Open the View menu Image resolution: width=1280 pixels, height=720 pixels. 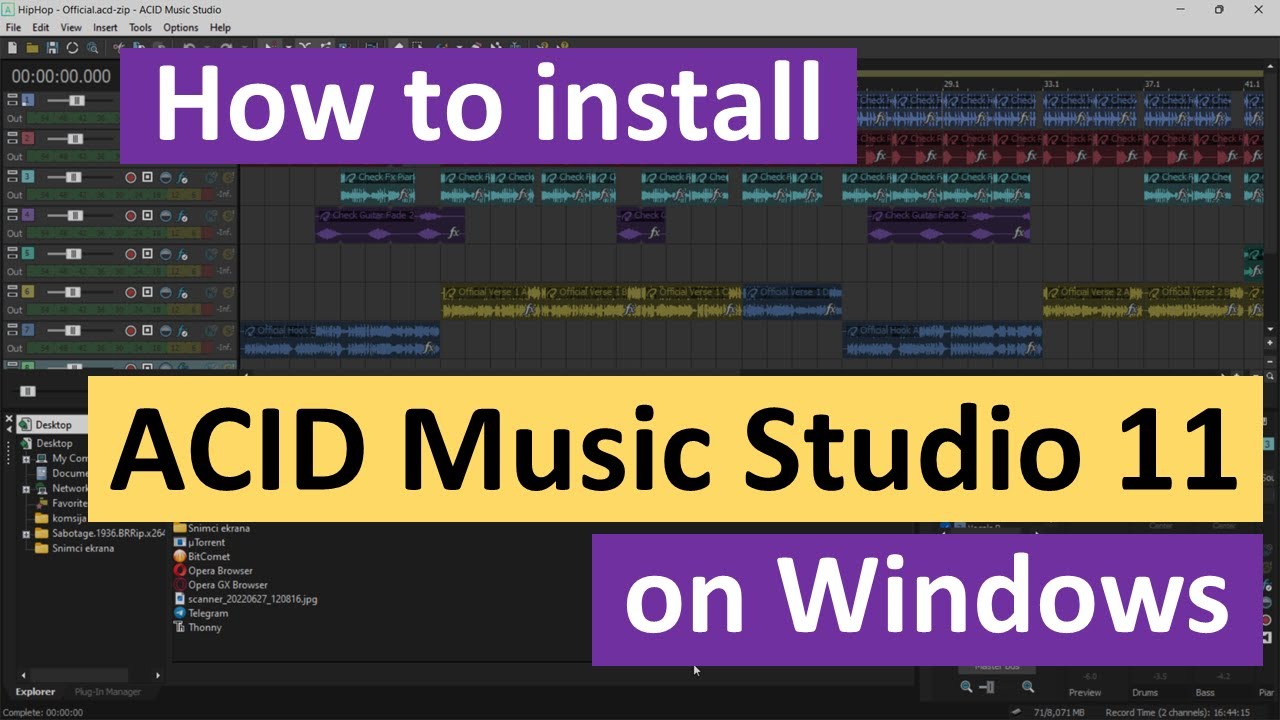[71, 27]
